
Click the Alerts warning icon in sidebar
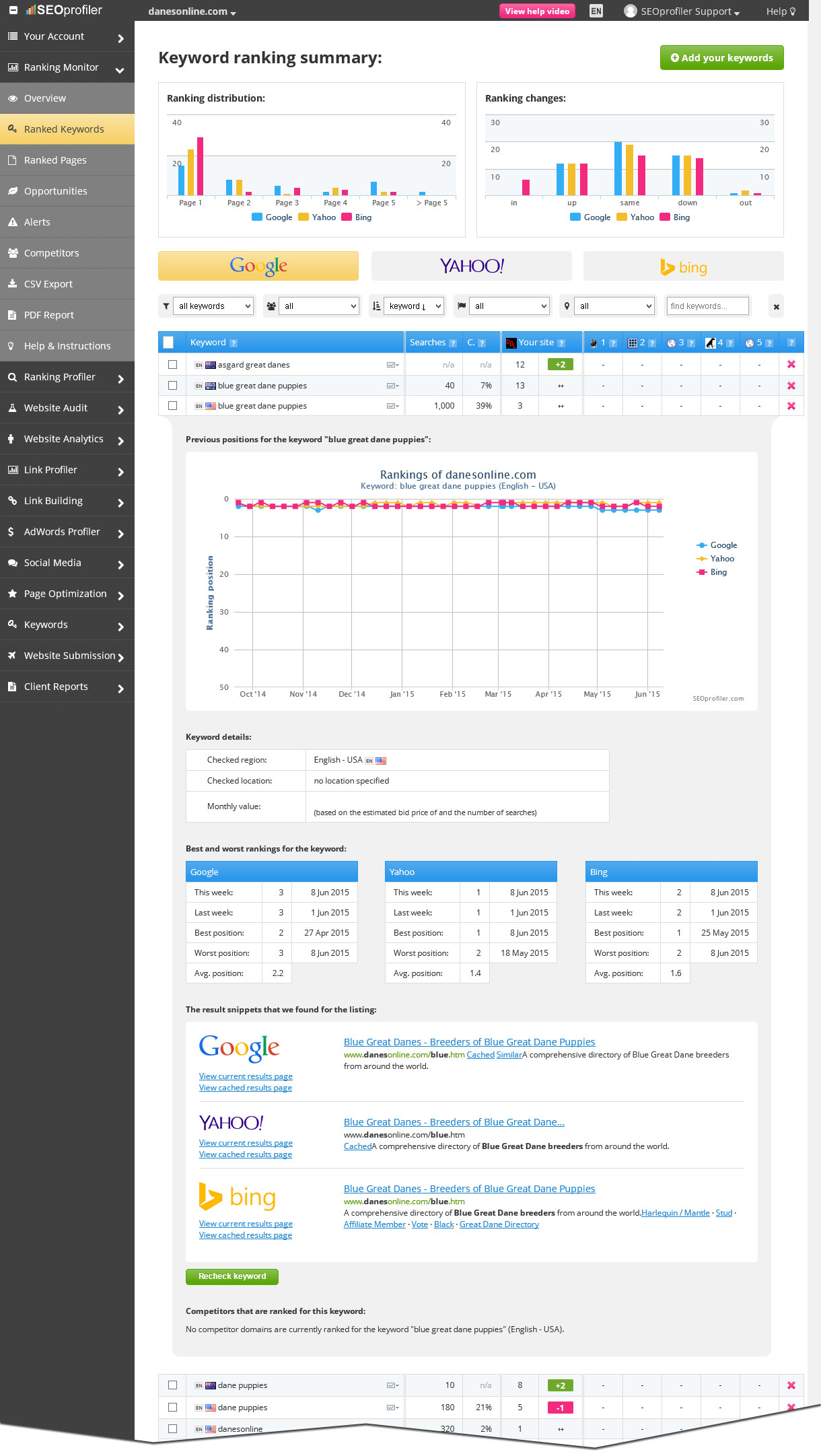pos(12,222)
